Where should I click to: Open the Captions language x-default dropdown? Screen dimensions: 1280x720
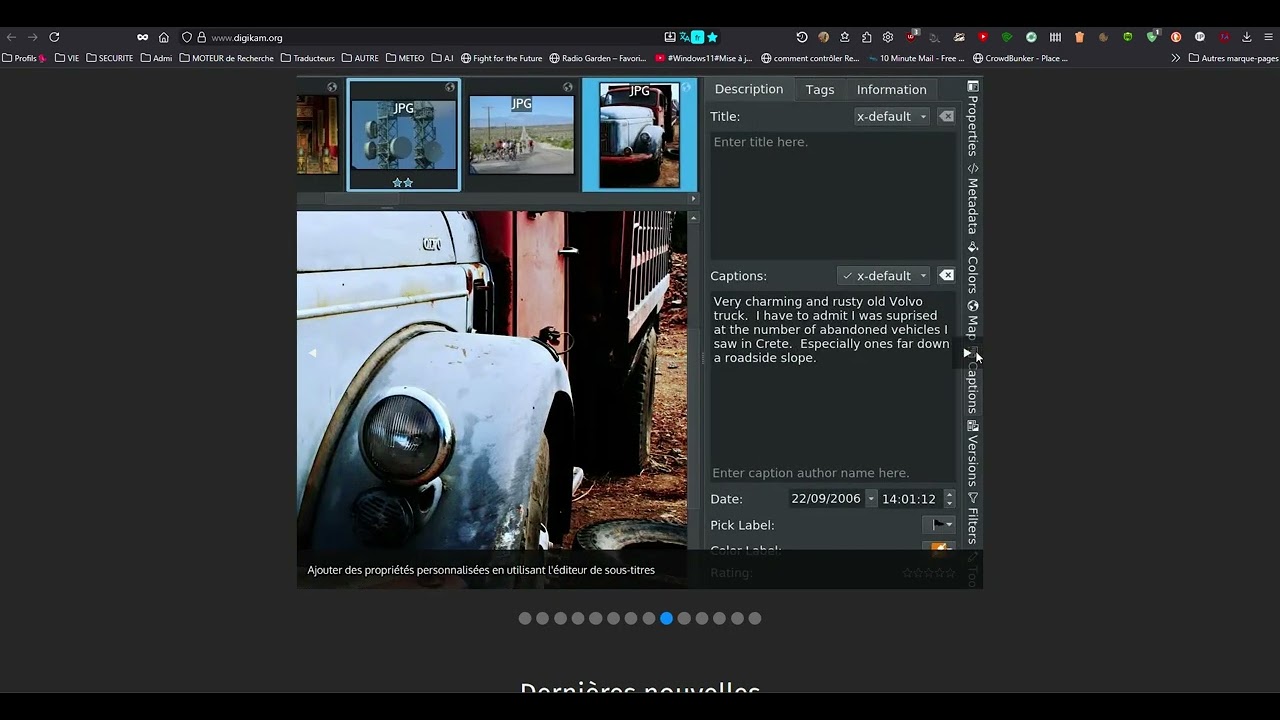(884, 275)
